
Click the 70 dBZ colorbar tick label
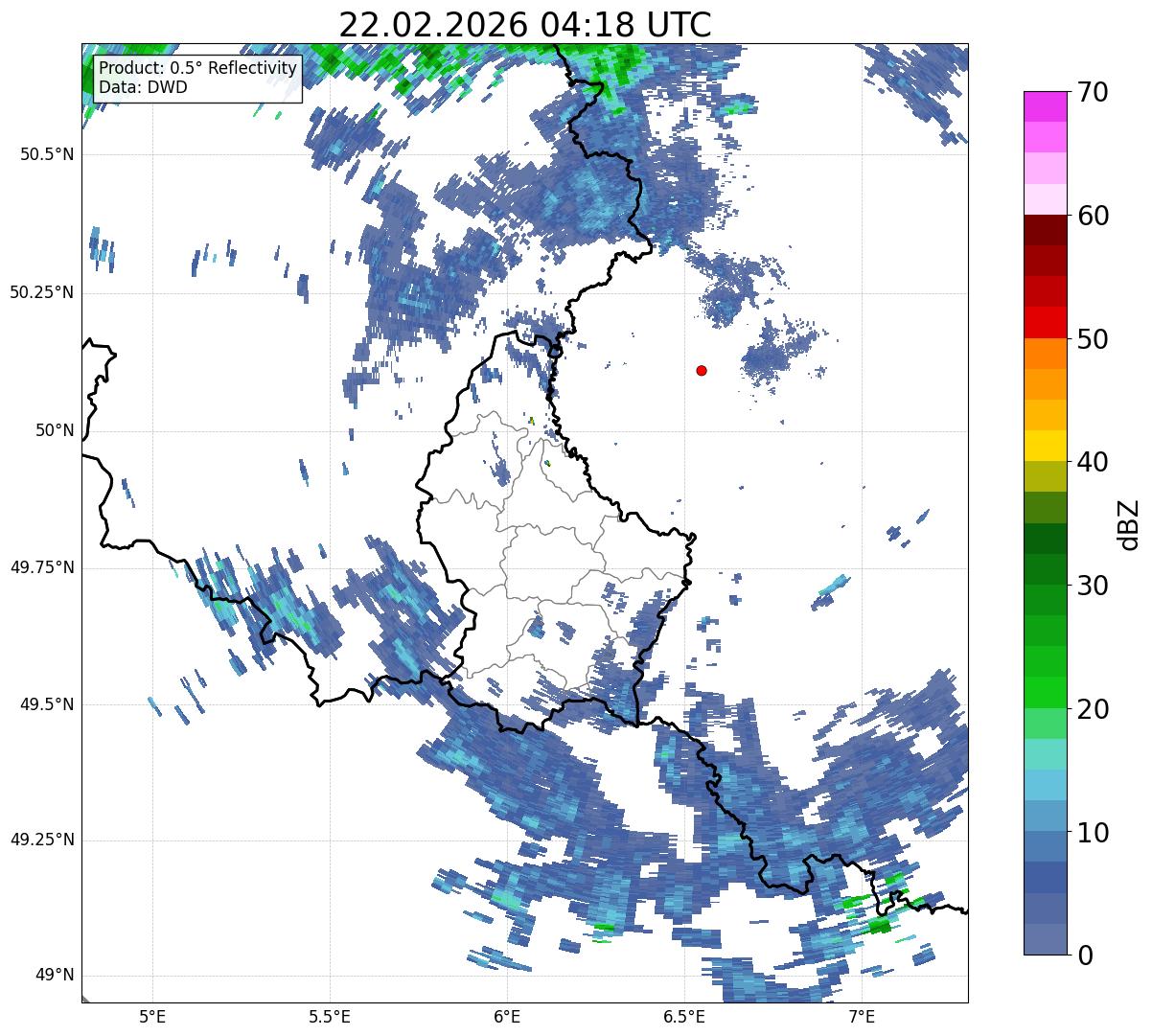click(x=1092, y=92)
